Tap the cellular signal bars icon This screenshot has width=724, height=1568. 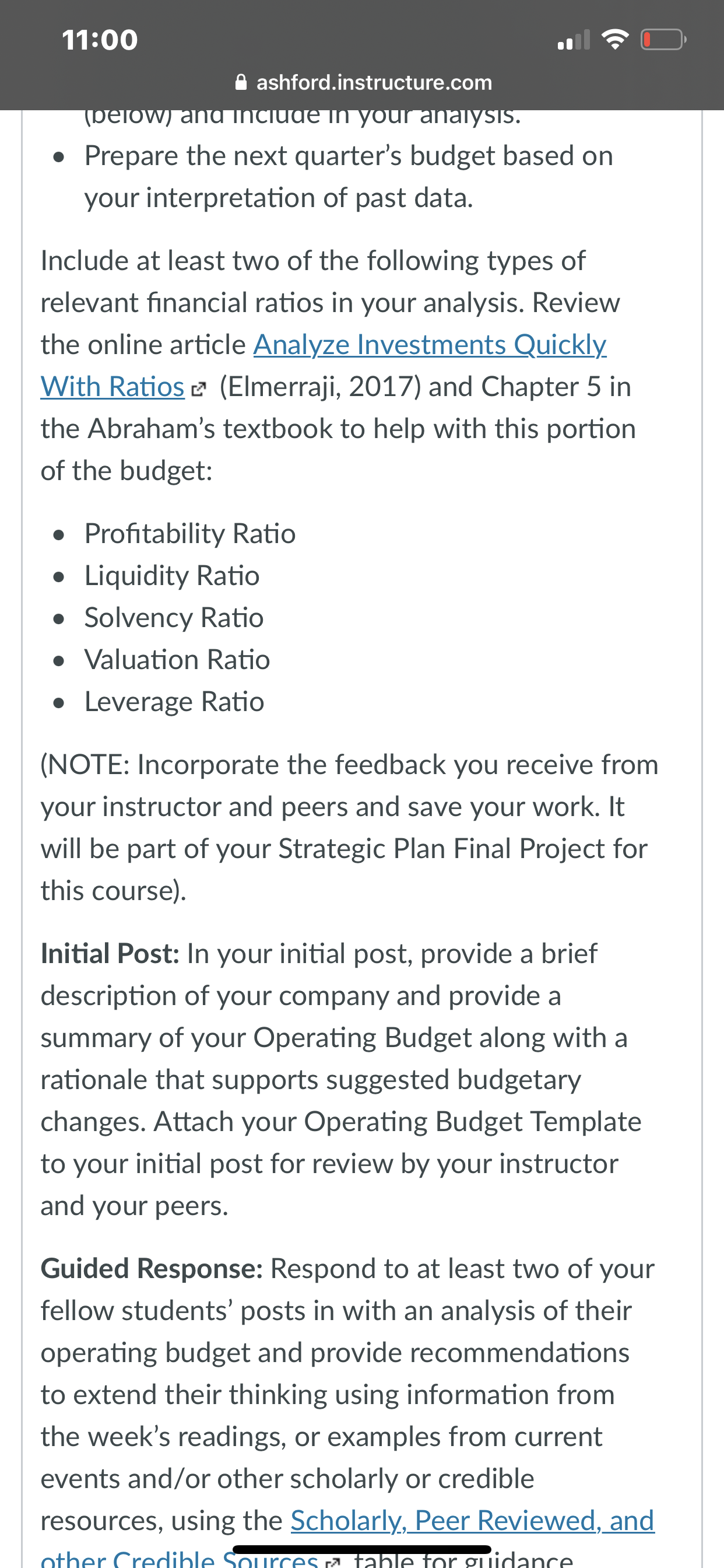[574, 40]
